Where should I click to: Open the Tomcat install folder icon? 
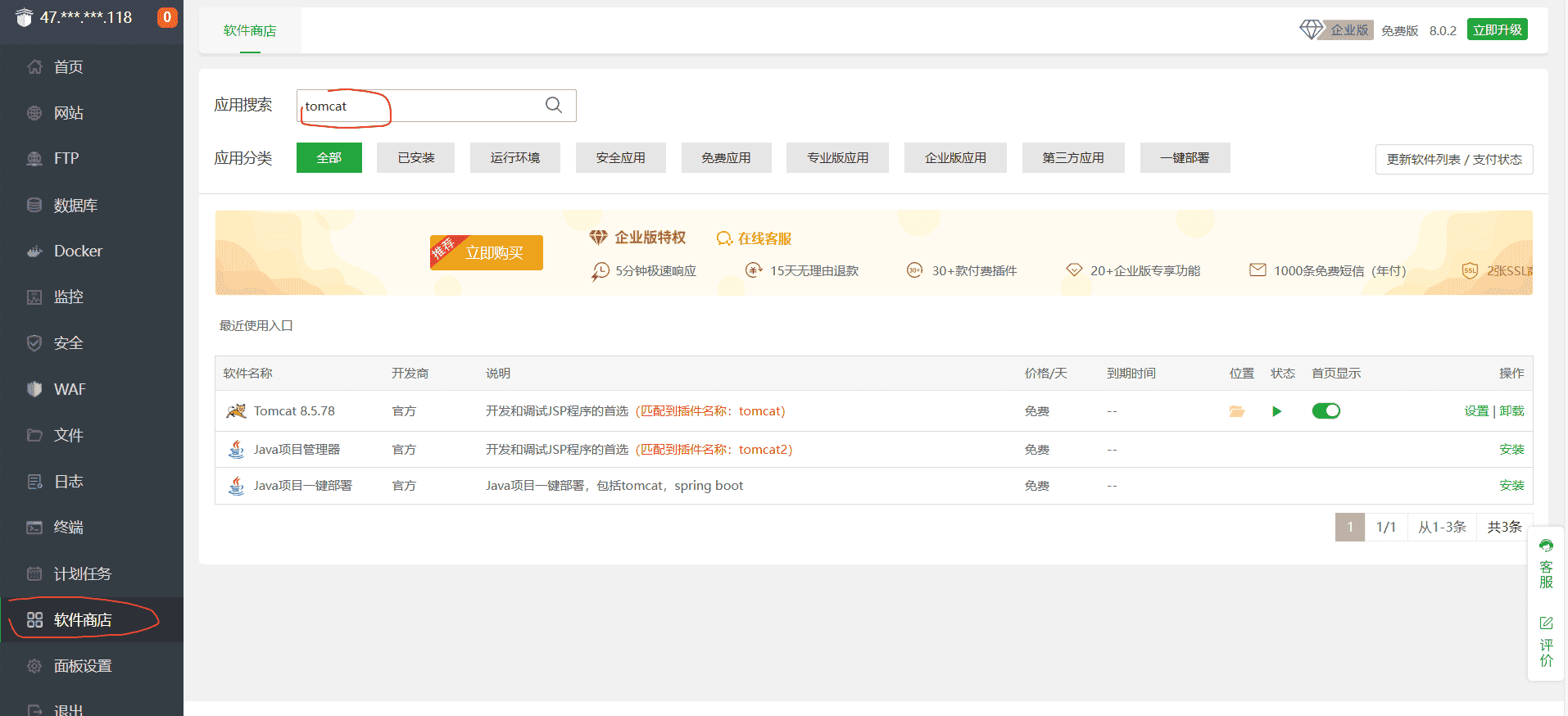click(x=1237, y=411)
